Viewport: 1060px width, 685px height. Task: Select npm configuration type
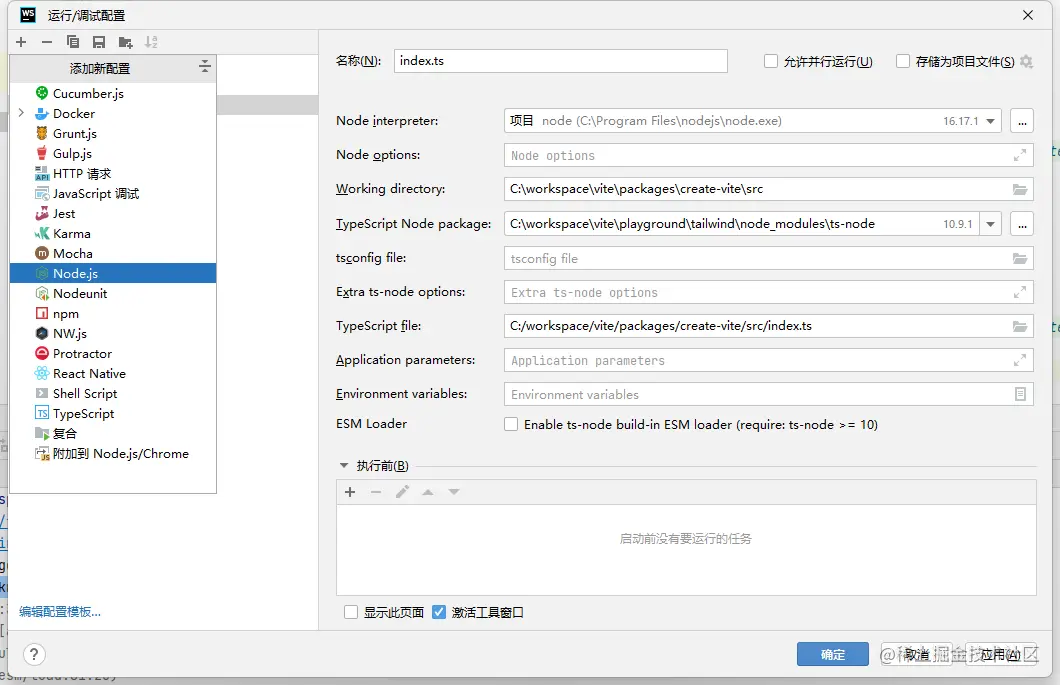(113, 314)
